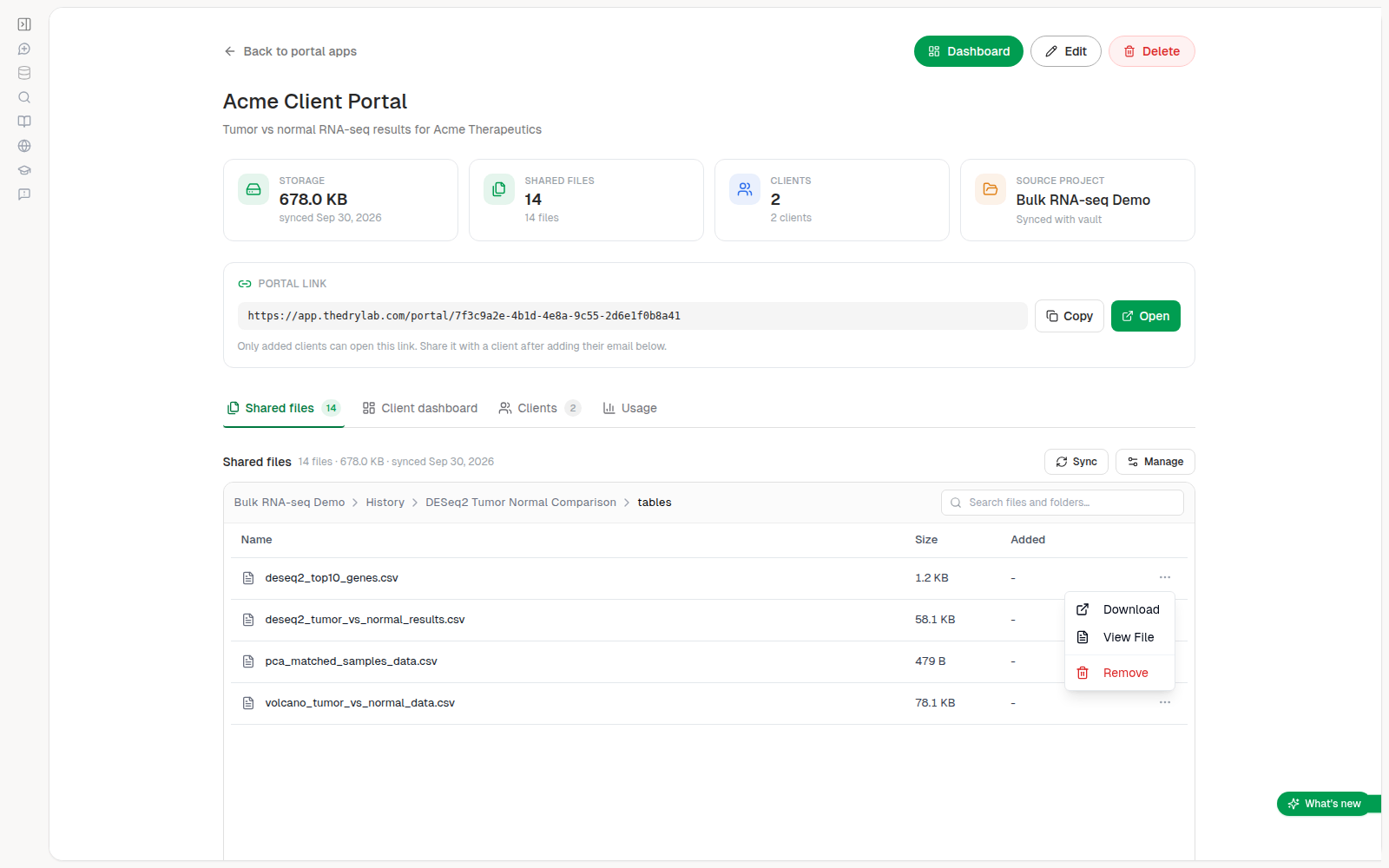
Task: Open the Dashboard button
Action: tap(969, 51)
